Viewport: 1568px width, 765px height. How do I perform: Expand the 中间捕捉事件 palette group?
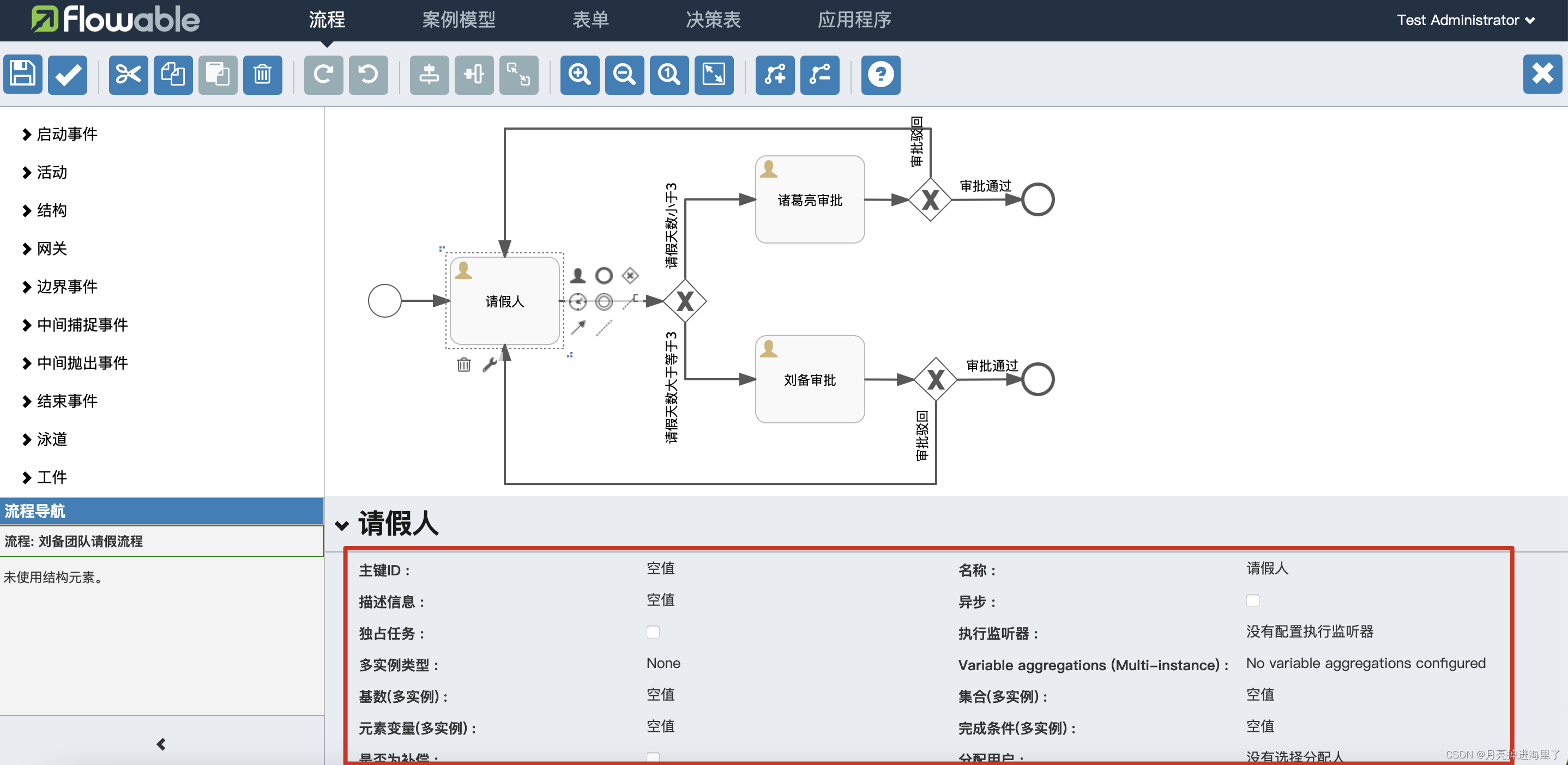[75, 325]
